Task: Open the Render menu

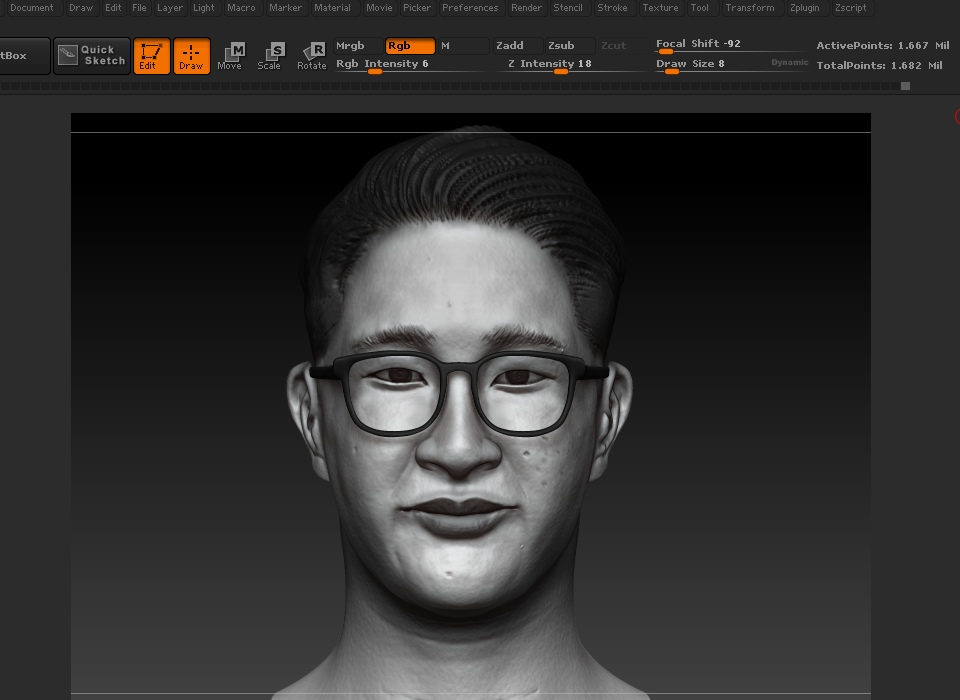Action: click(x=525, y=7)
